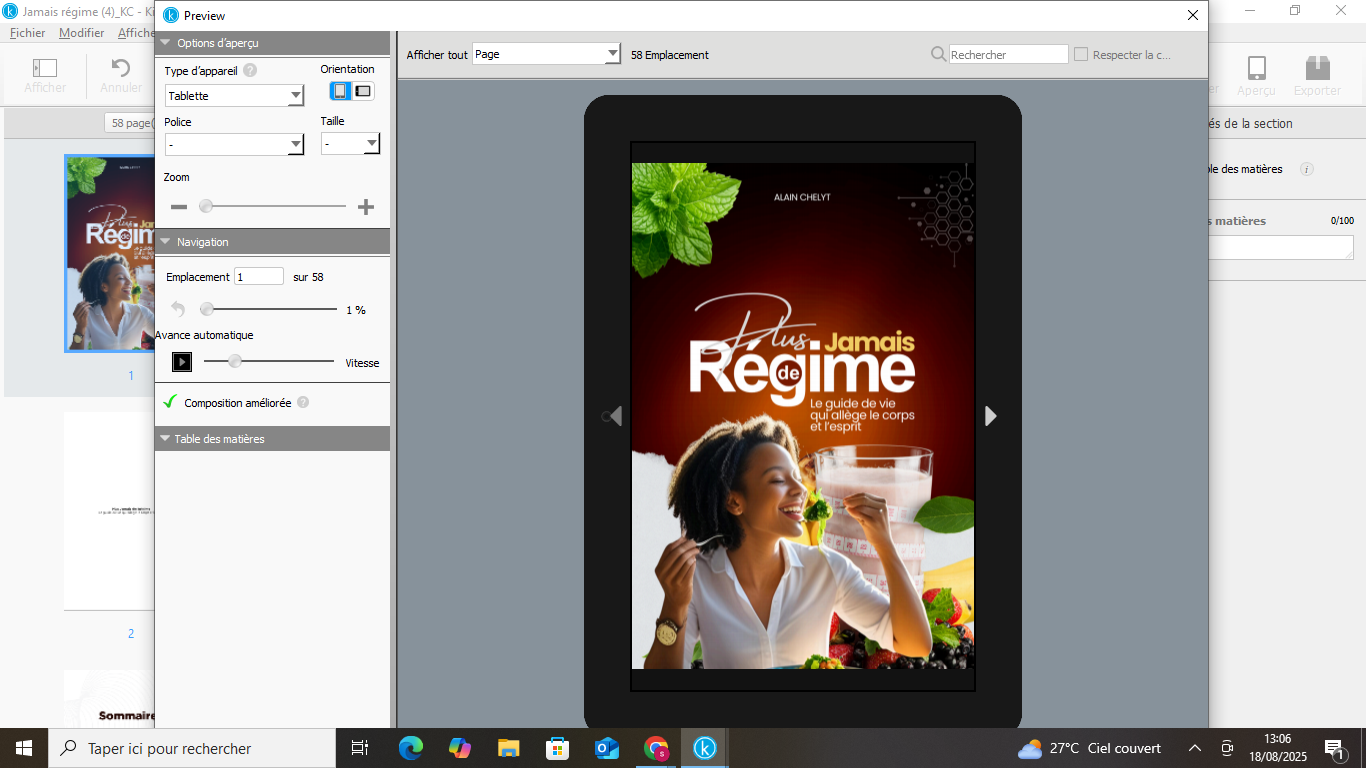Viewport: 1366px width, 768px height.
Task: Open the Tablette device type dropdown
Action: pos(234,96)
